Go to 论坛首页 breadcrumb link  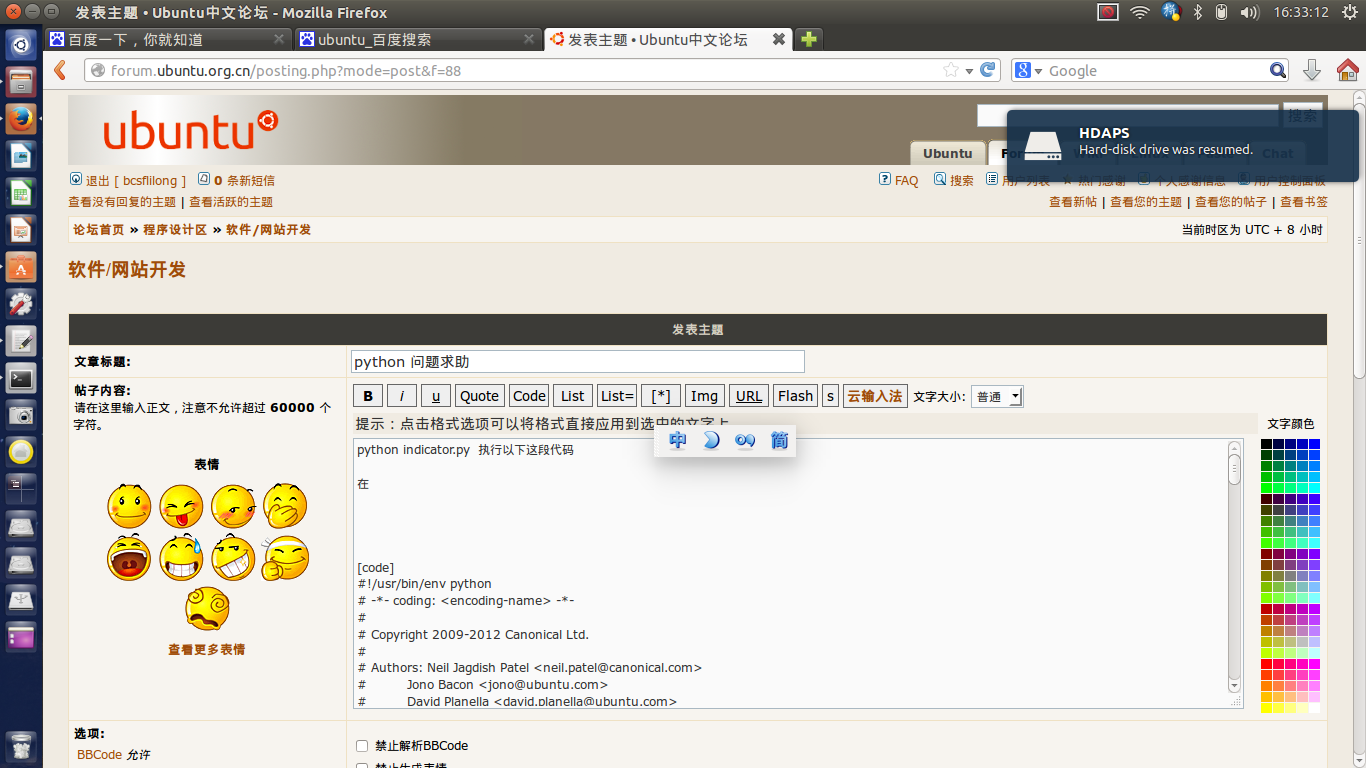click(x=98, y=229)
